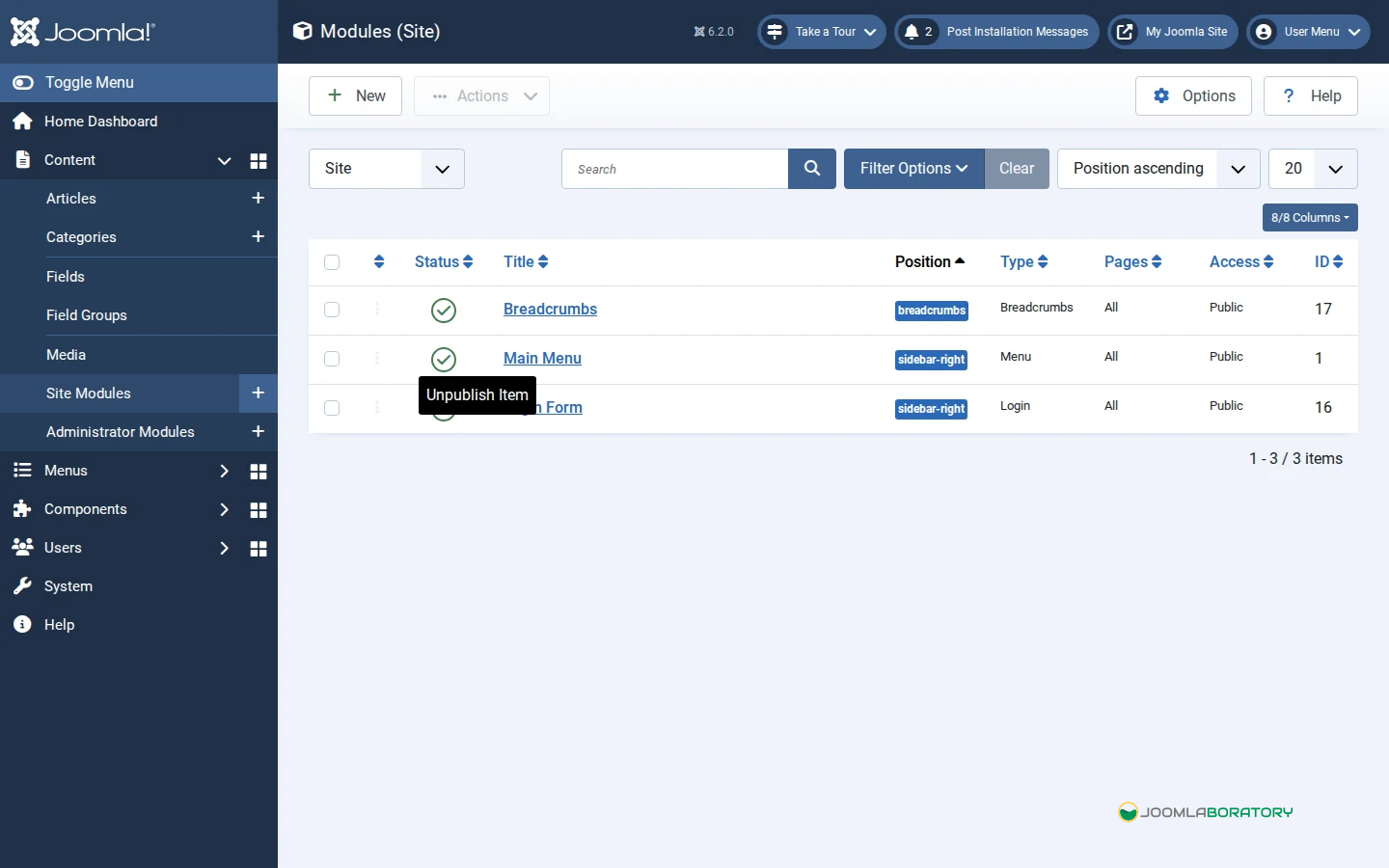This screenshot has width=1389, height=868.
Task: Sort the table by Position
Action: click(x=930, y=262)
